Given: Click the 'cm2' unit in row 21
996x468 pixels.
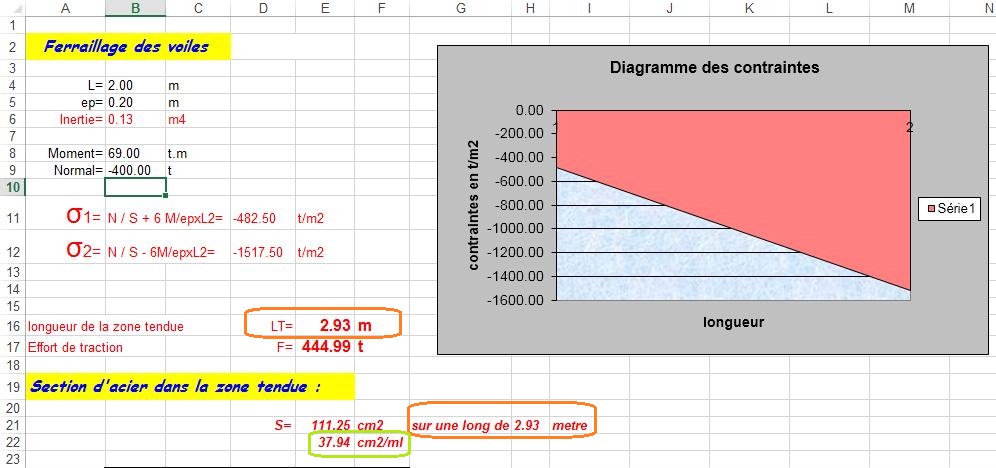Looking at the screenshot, I should click(370, 425).
